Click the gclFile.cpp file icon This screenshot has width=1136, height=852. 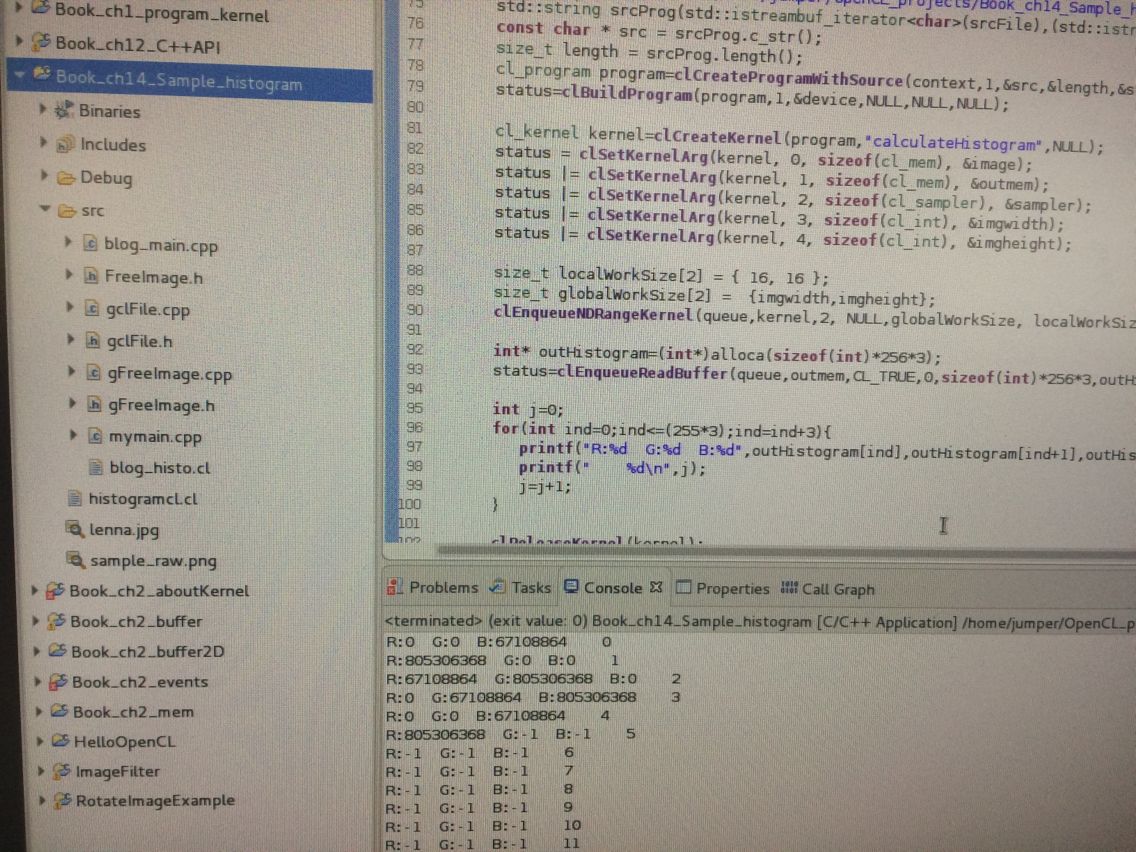92,309
